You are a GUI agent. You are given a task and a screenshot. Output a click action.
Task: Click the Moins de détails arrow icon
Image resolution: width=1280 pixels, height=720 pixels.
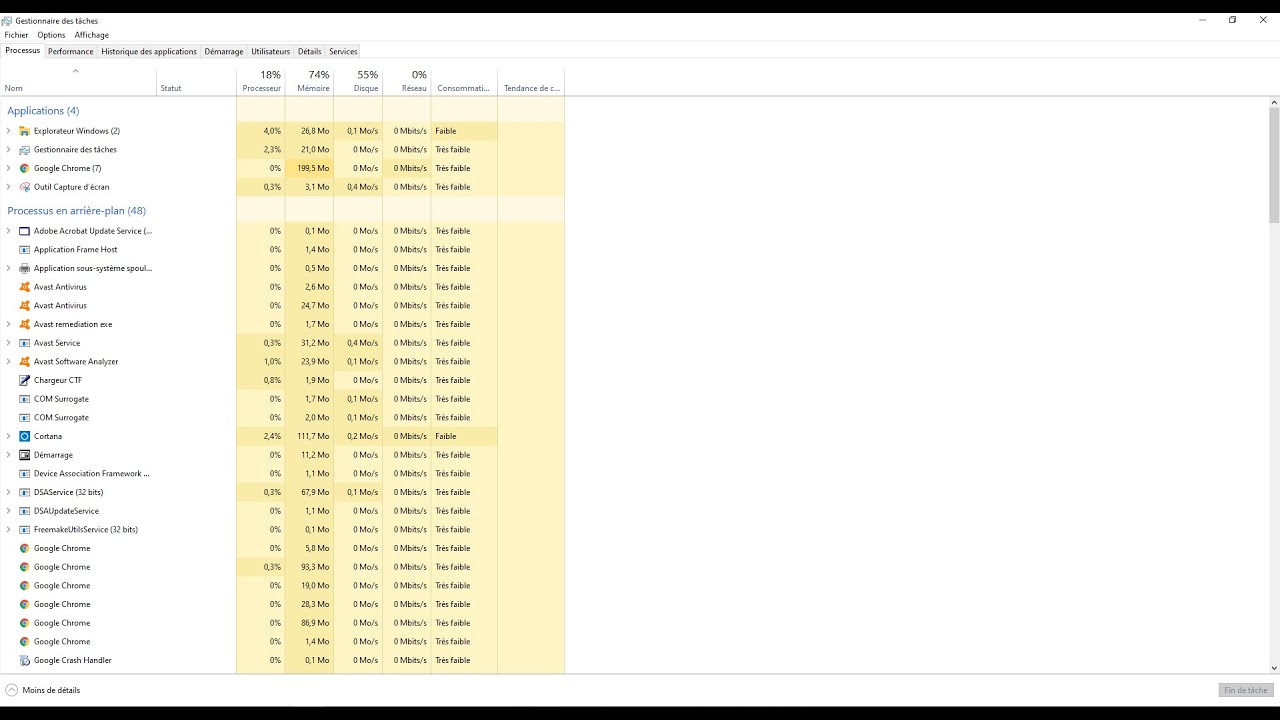coord(12,690)
